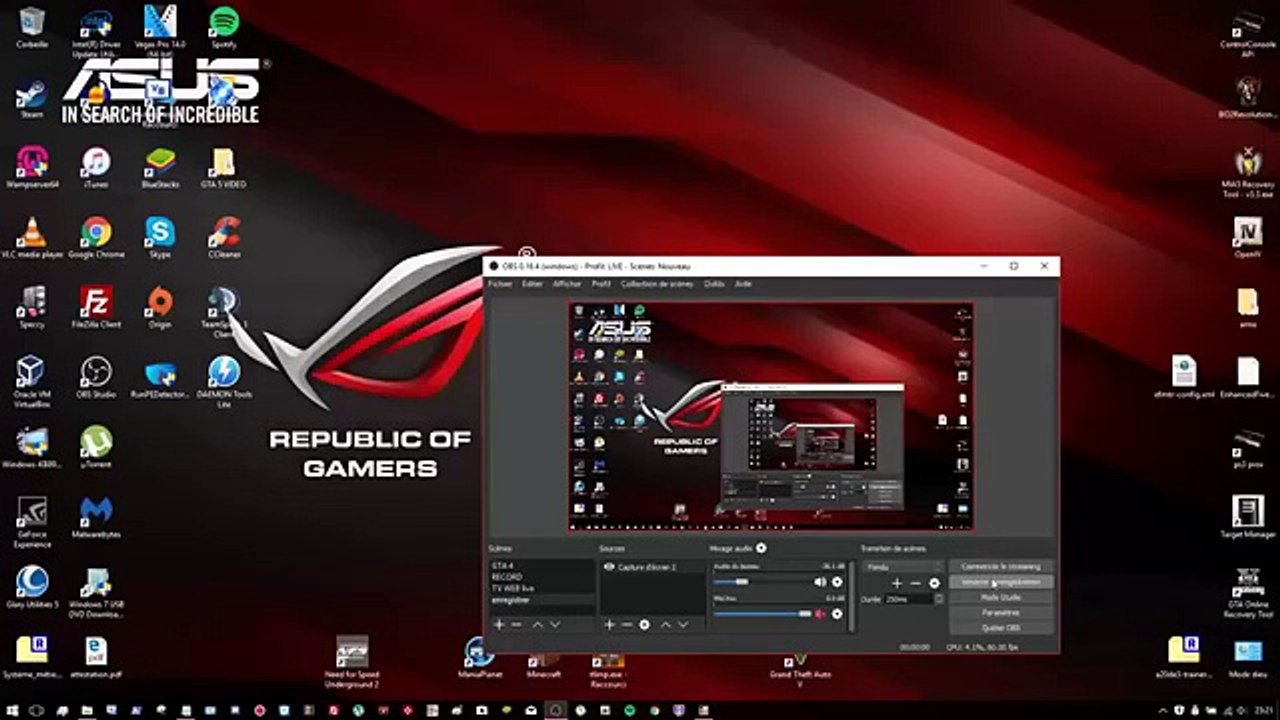
Task: Open desktop audio channel settings gear
Action: pyautogui.click(x=837, y=582)
